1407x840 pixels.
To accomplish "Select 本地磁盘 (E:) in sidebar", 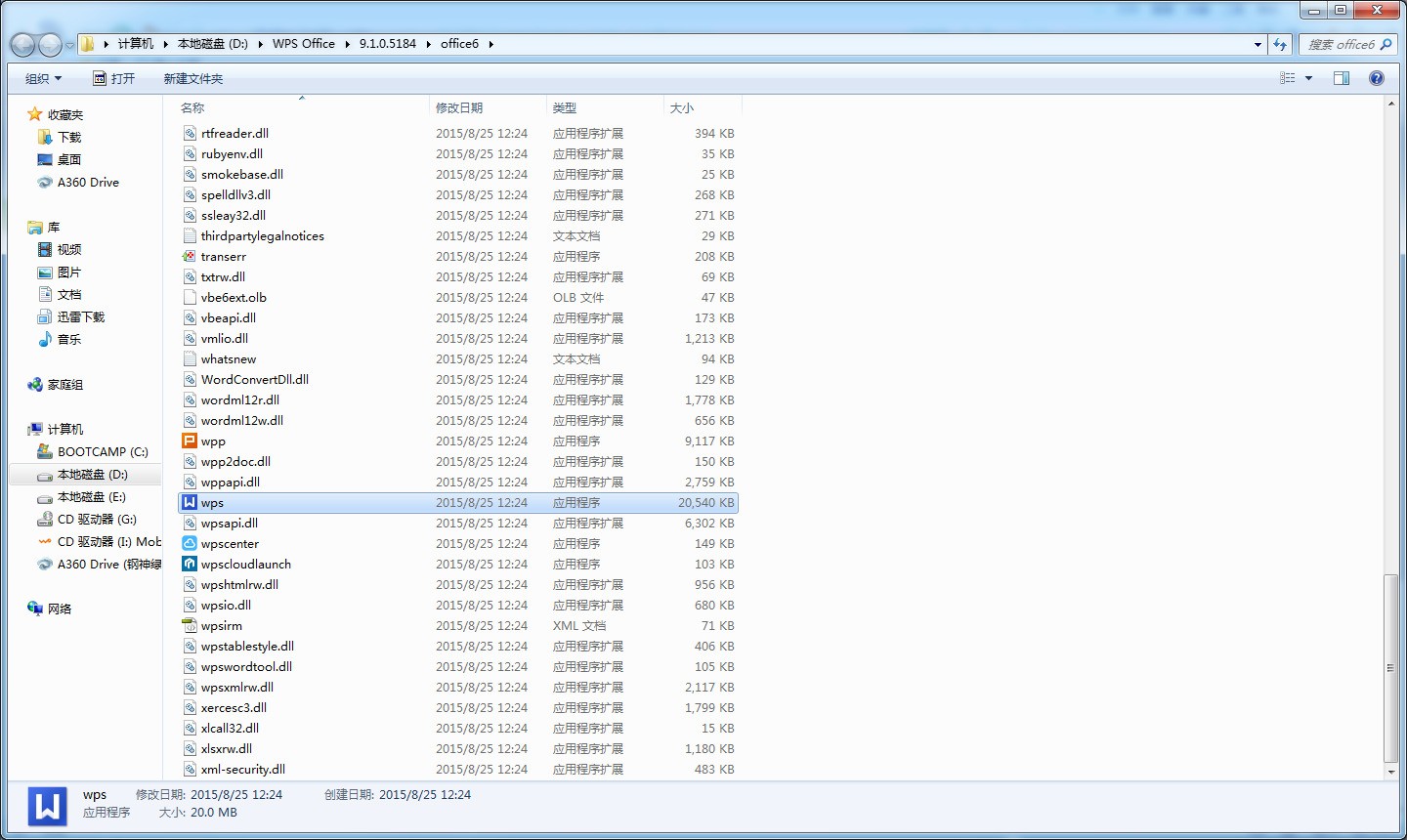I will click(x=92, y=496).
